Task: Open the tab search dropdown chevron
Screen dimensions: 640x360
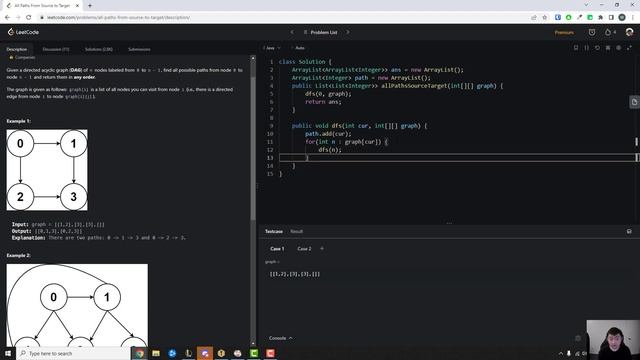Action: point(587,5)
